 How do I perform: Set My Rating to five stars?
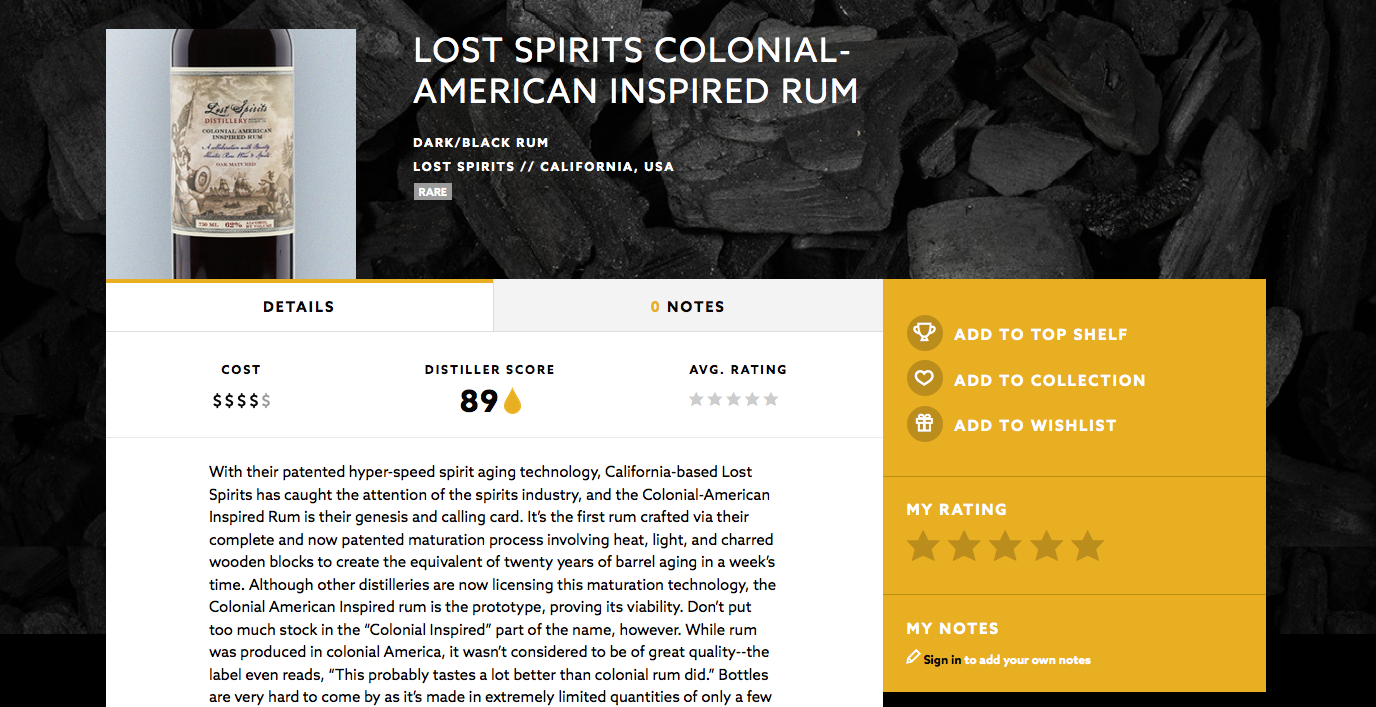(x=1087, y=547)
